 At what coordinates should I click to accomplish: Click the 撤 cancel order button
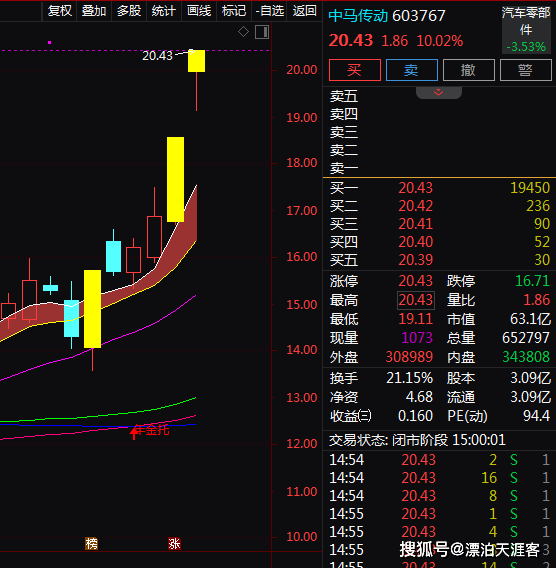pos(469,70)
